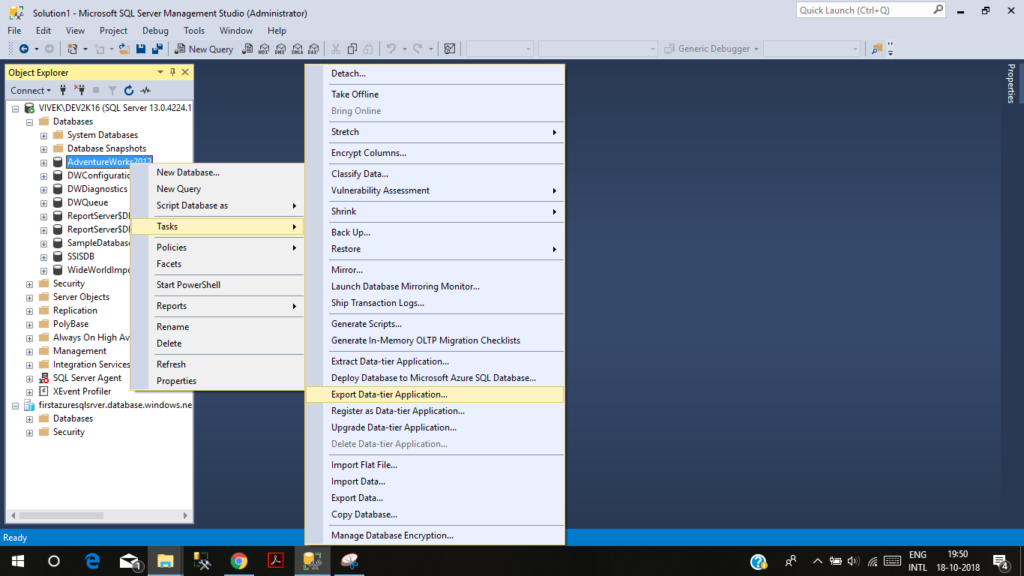Expand Databases under firstazuresqlsrver

[28, 418]
